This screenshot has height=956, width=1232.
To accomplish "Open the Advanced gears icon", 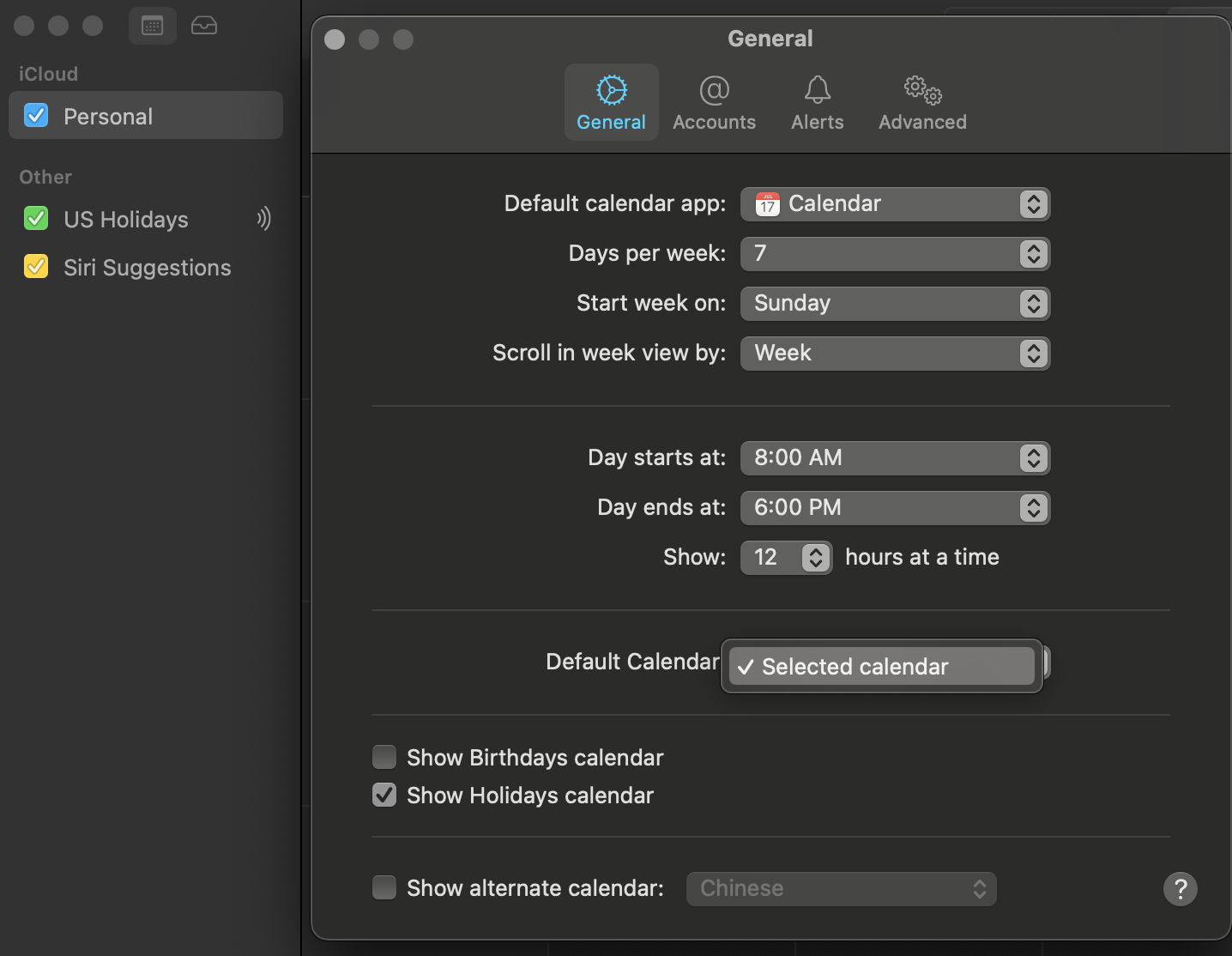I will [x=922, y=90].
